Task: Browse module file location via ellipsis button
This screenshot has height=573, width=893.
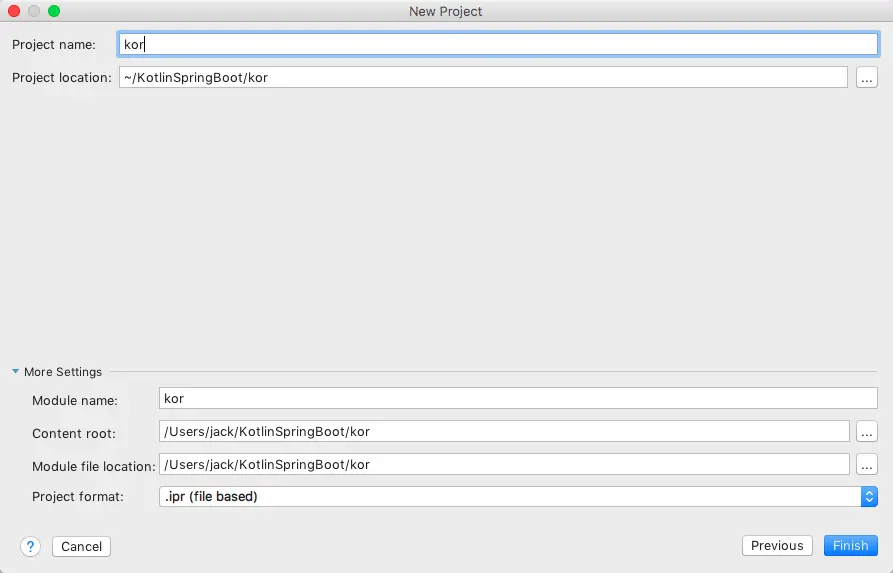Action: click(866, 465)
